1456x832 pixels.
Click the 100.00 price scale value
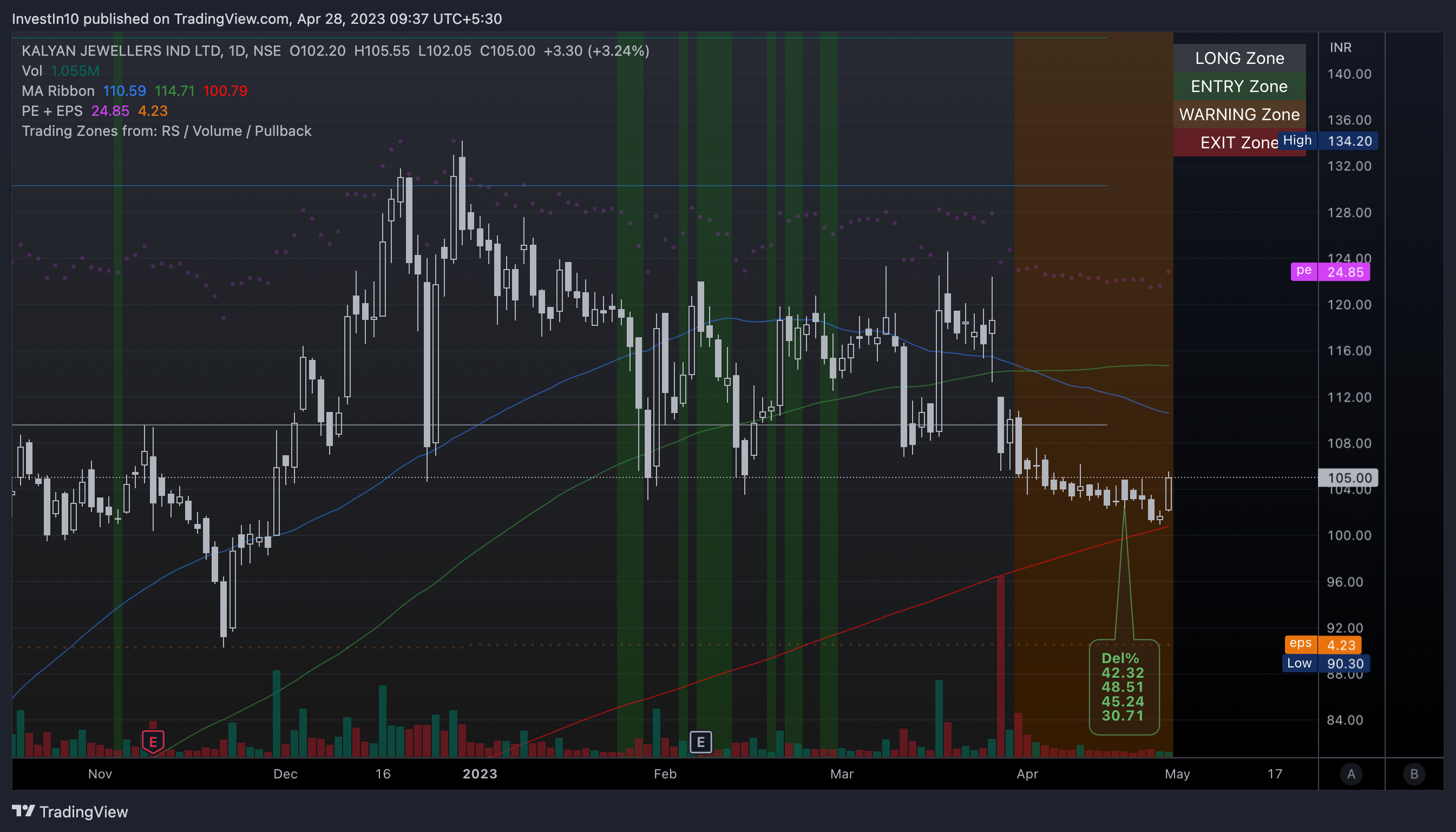coord(1349,535)
